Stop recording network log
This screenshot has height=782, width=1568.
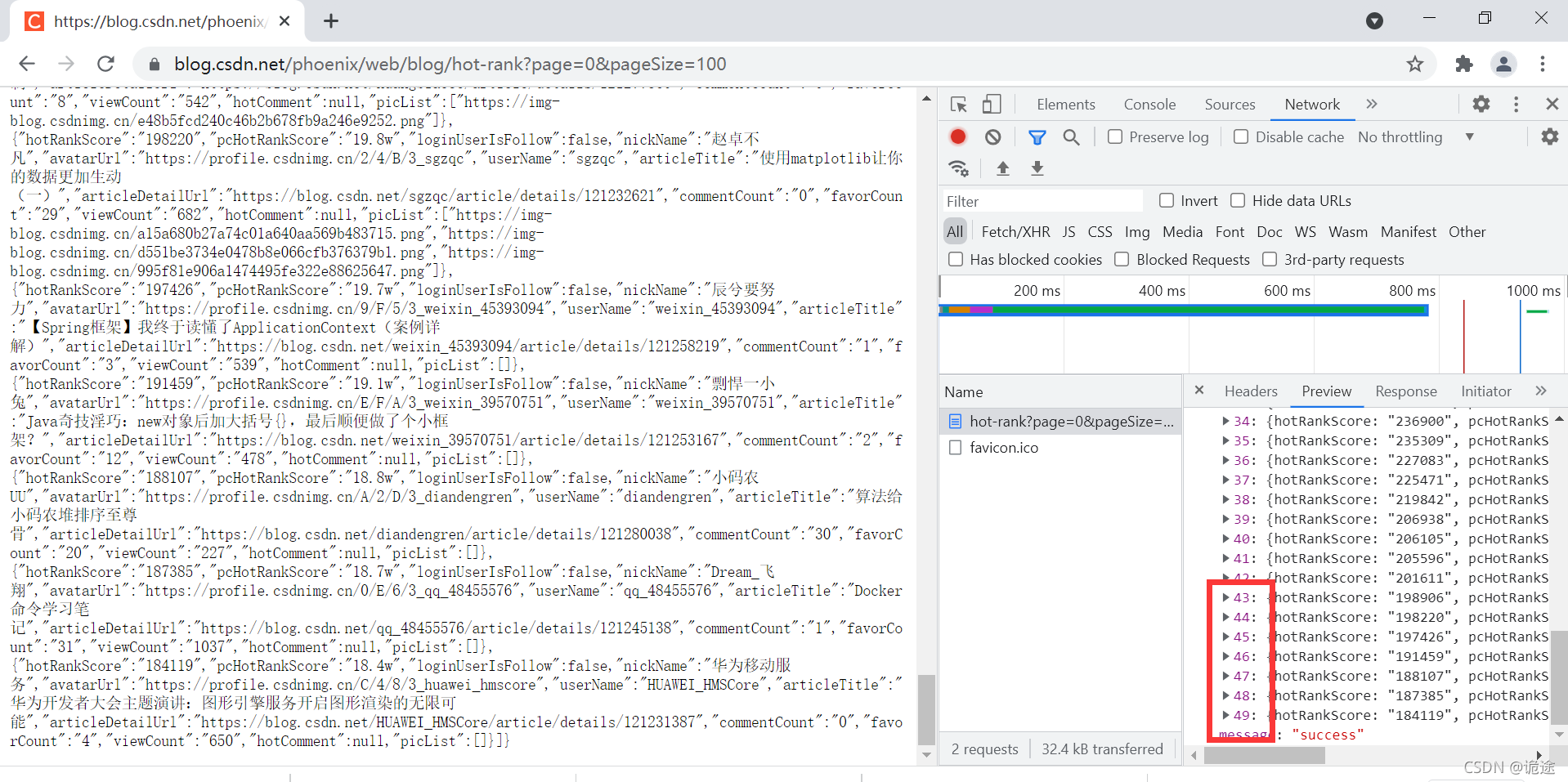pos(958,137)
